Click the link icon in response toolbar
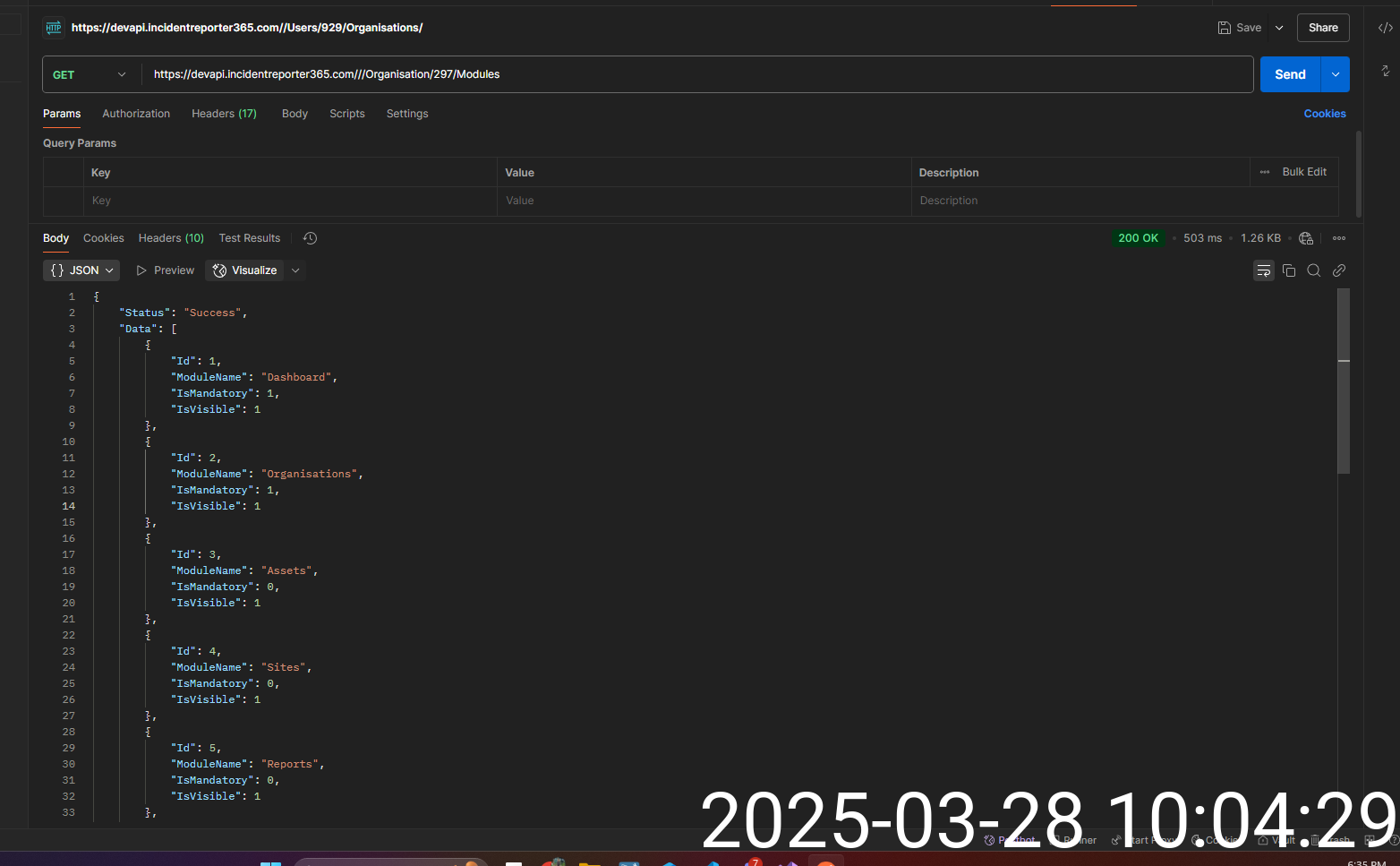 pyautogui.click(x=1339, y=270)
